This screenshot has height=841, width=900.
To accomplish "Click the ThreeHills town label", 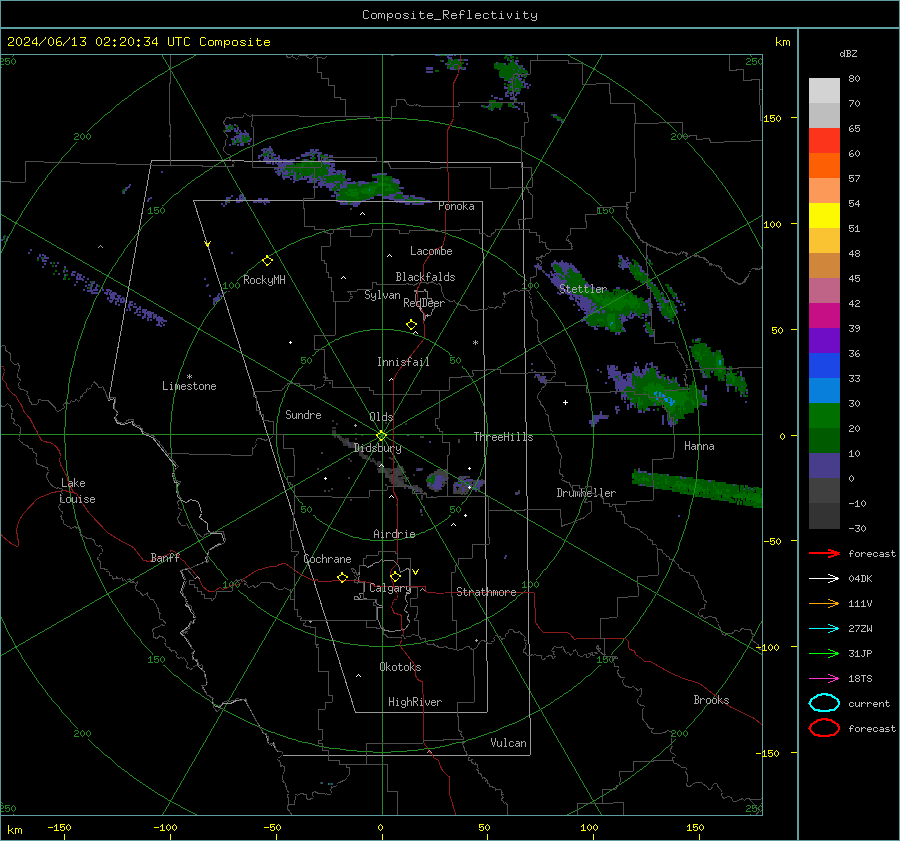I will 503,437.
